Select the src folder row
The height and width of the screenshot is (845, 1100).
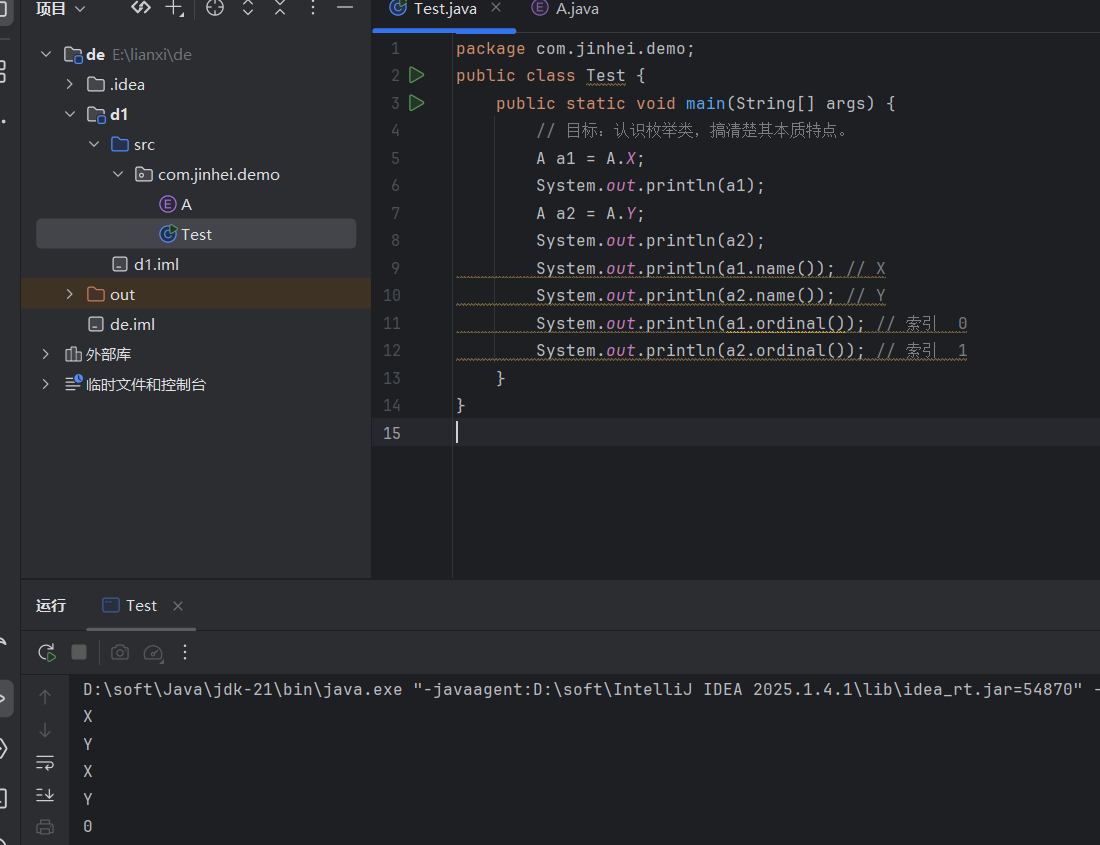(x=196, y=144)
